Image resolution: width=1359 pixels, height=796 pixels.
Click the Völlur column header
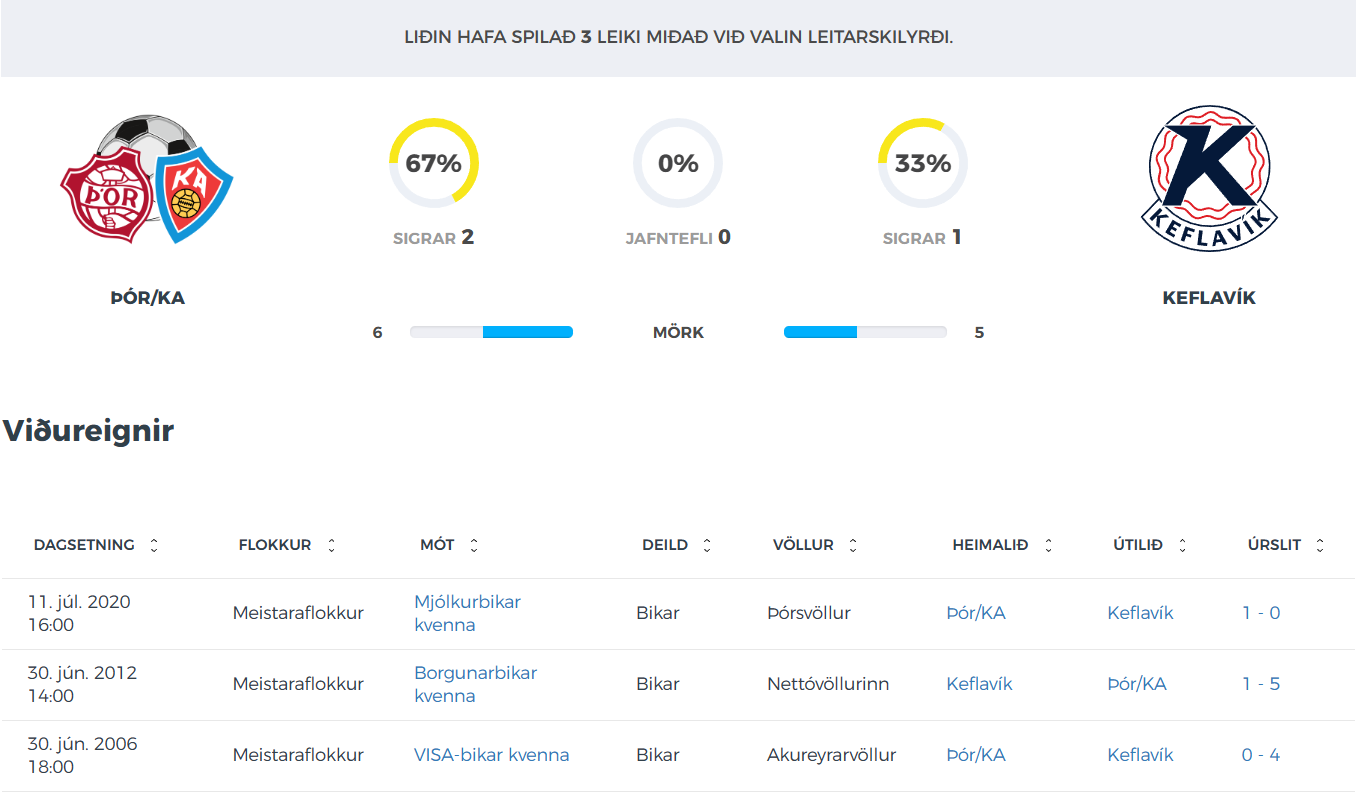coord(803,545)
